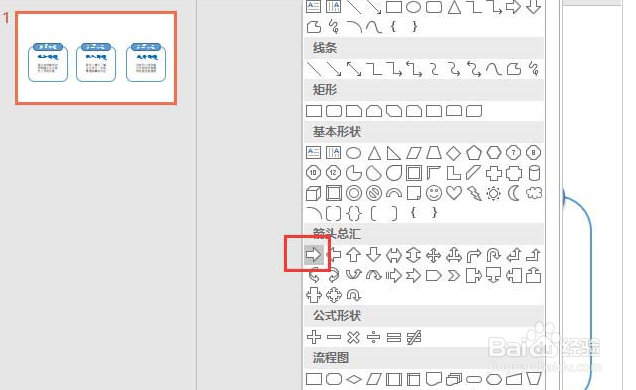Pick the Donut ring shape
The image size is (636, 390).
(353, 193)
